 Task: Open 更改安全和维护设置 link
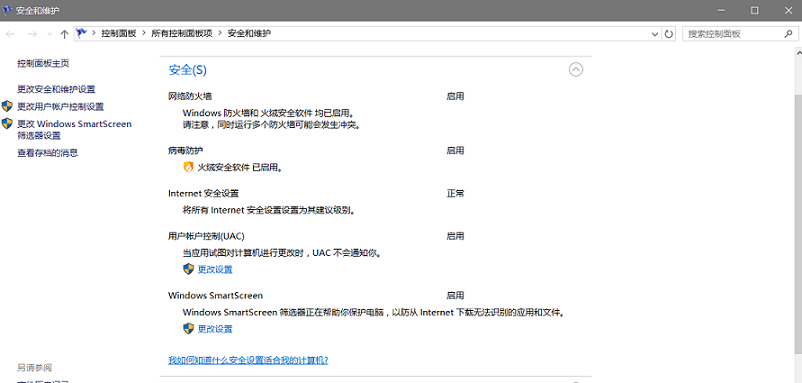pos(56,89)
